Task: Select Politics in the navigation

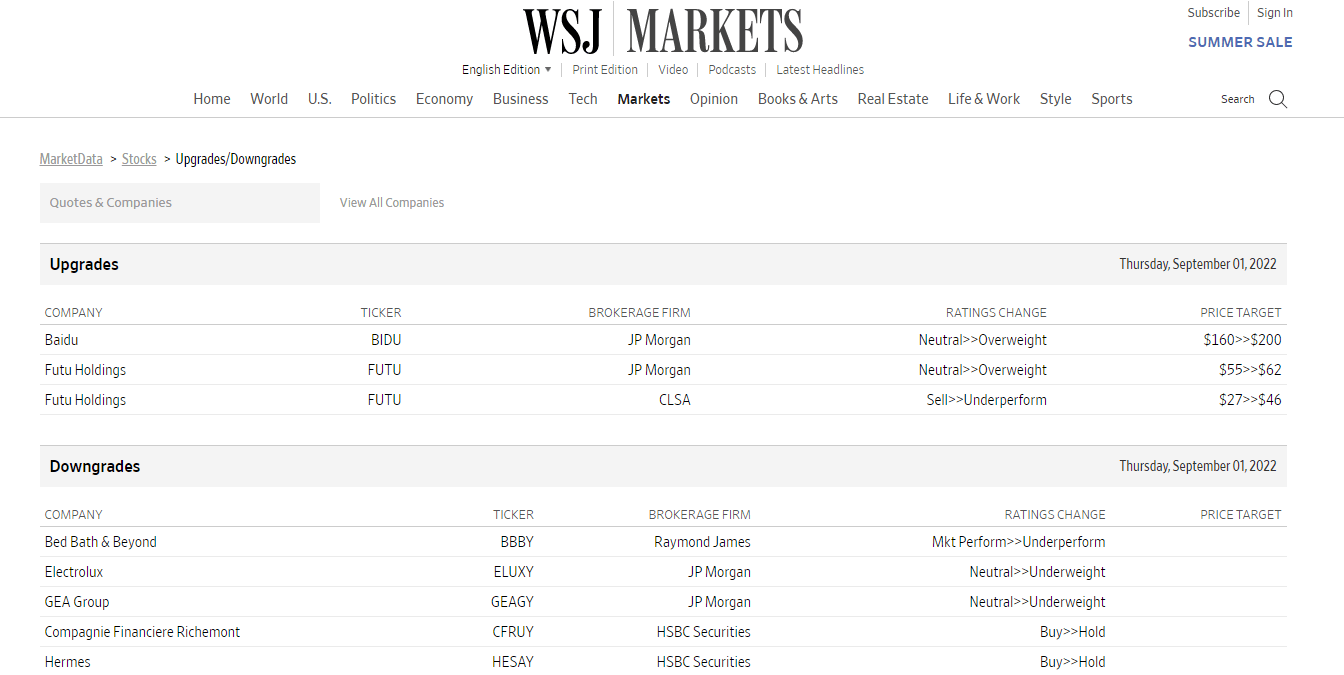Action: point(373,99)
